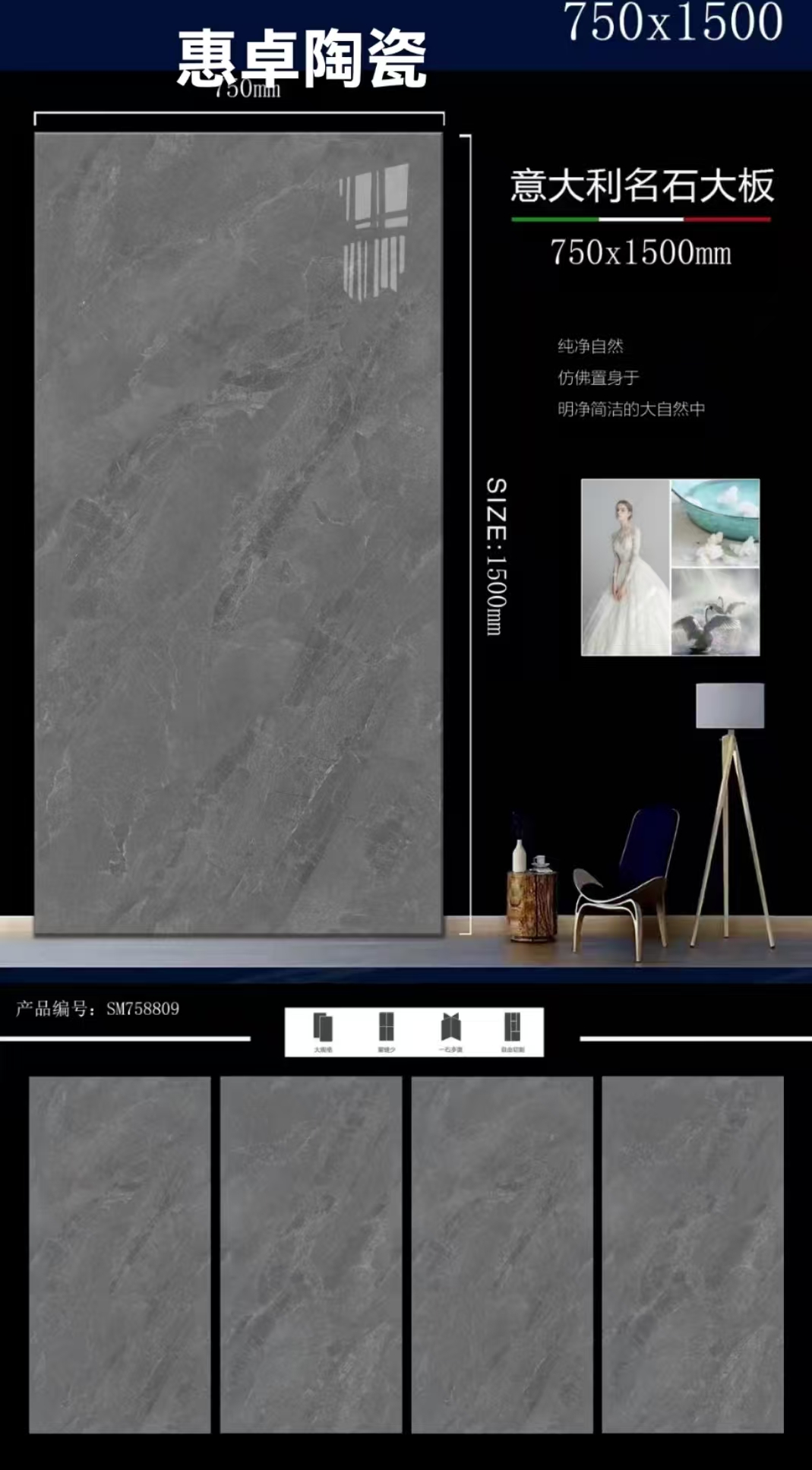812x1470 pixels.
Task: Click the four-panel fewer-seams icon
Action: (x=387, y=1026)
